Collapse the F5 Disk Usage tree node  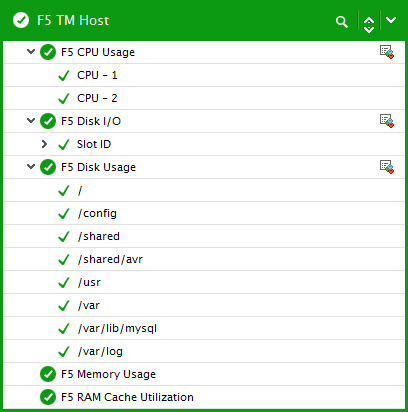(x=31, y=166)
